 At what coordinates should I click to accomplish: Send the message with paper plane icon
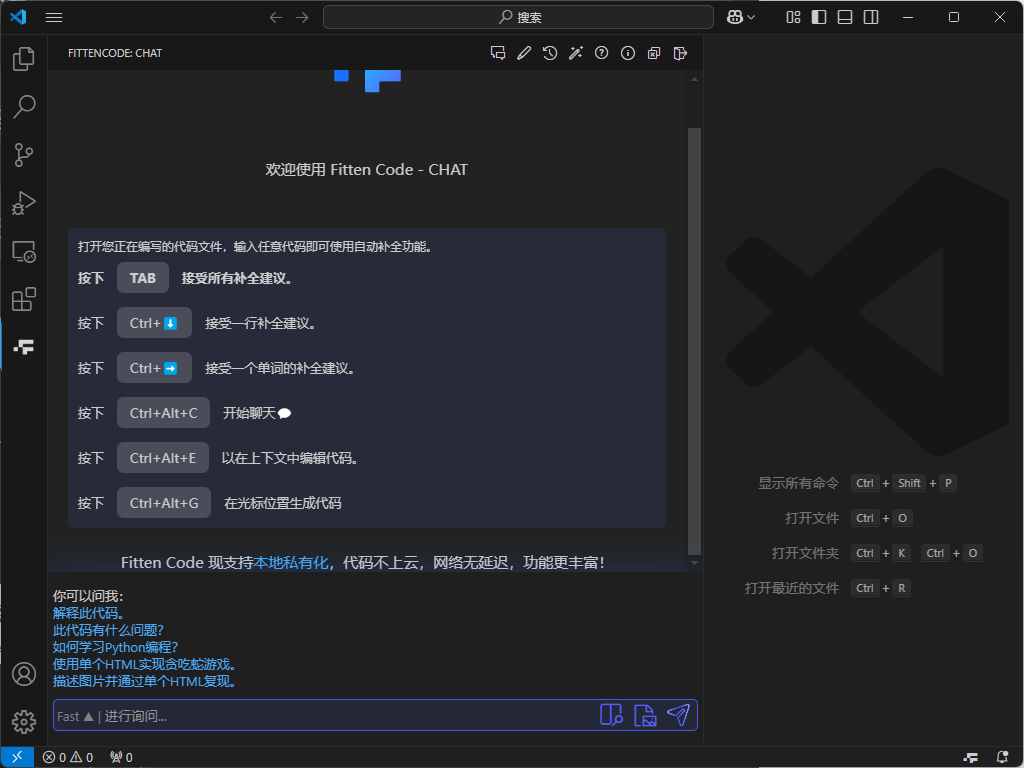679,714
